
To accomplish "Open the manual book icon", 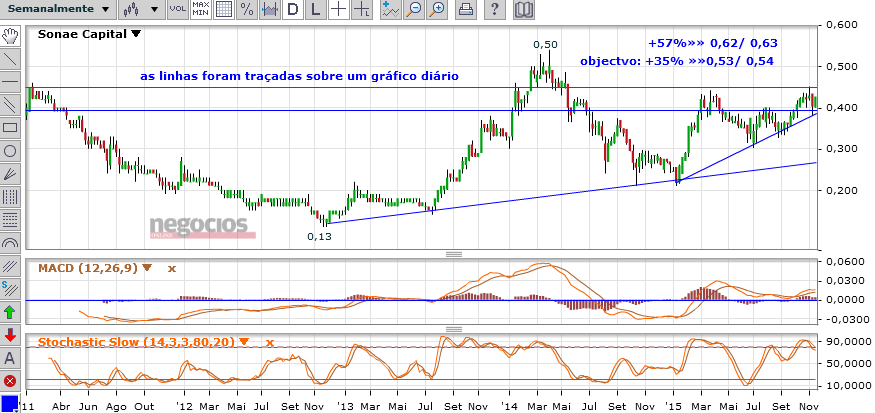I will tap(523, 9).
